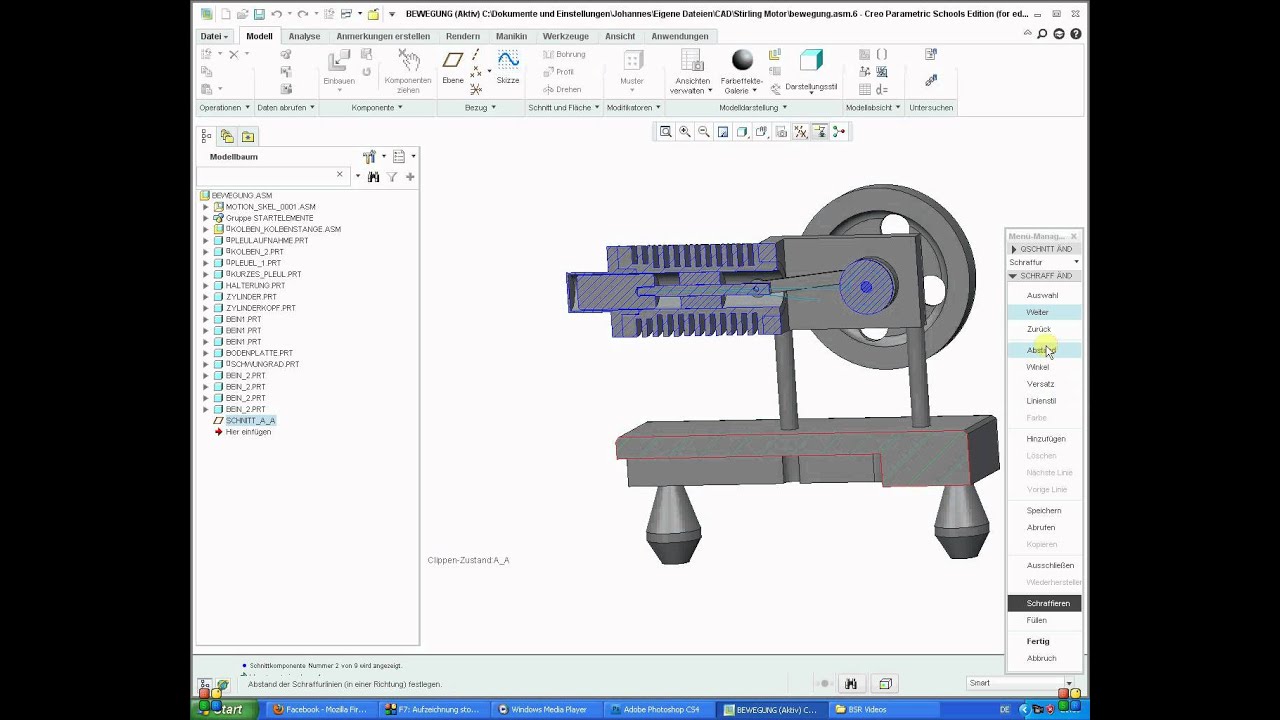Click the repaint icon in view toolbar
The width and height of the screenshot is (1280, 720).
click(x=723, y=132)
